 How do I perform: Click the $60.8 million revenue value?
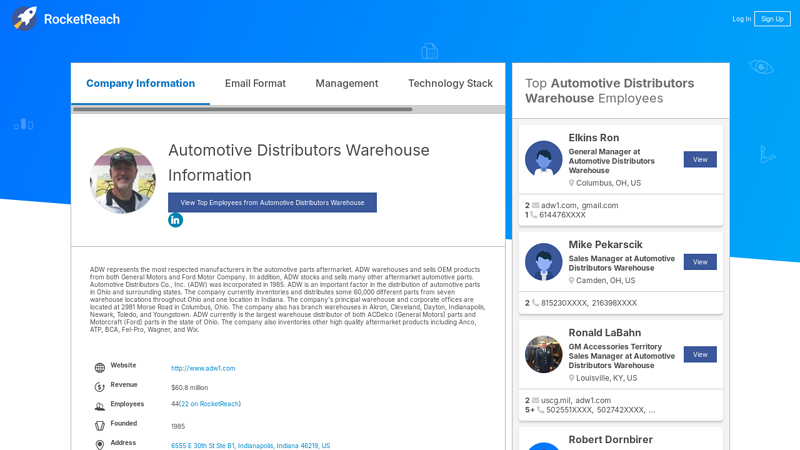click(x=189, y=388)
